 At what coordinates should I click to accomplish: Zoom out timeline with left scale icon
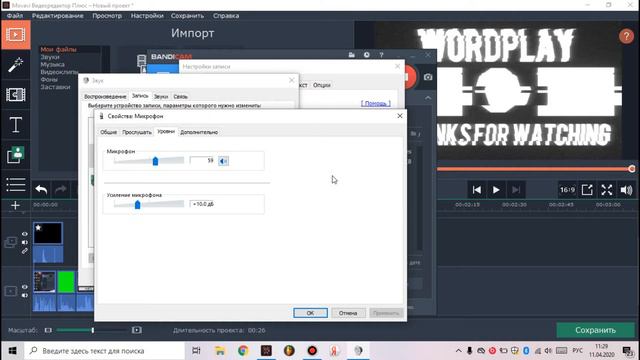48,330
